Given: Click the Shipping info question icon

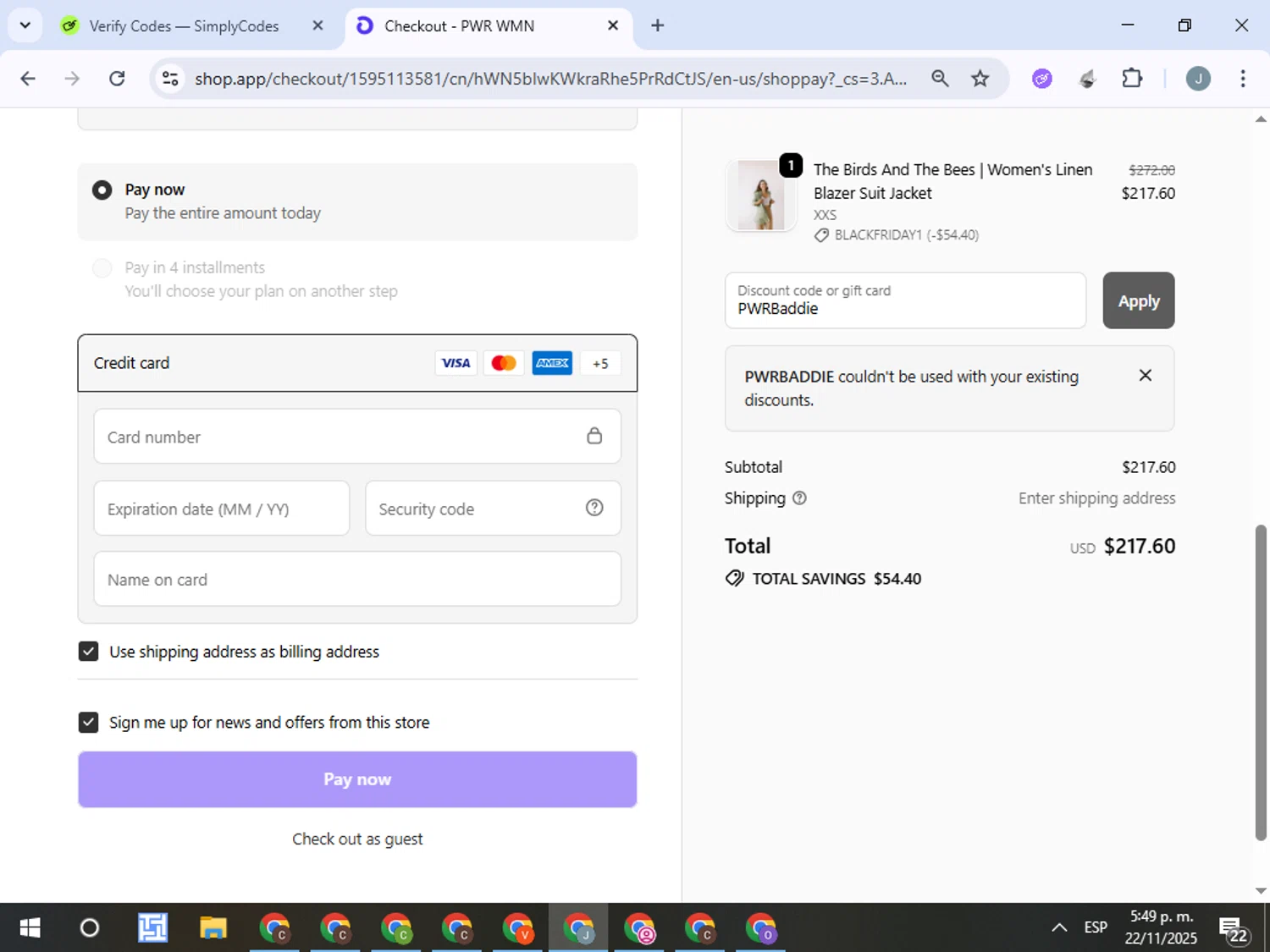Looking at the screenshot, I should coord(799,498).
